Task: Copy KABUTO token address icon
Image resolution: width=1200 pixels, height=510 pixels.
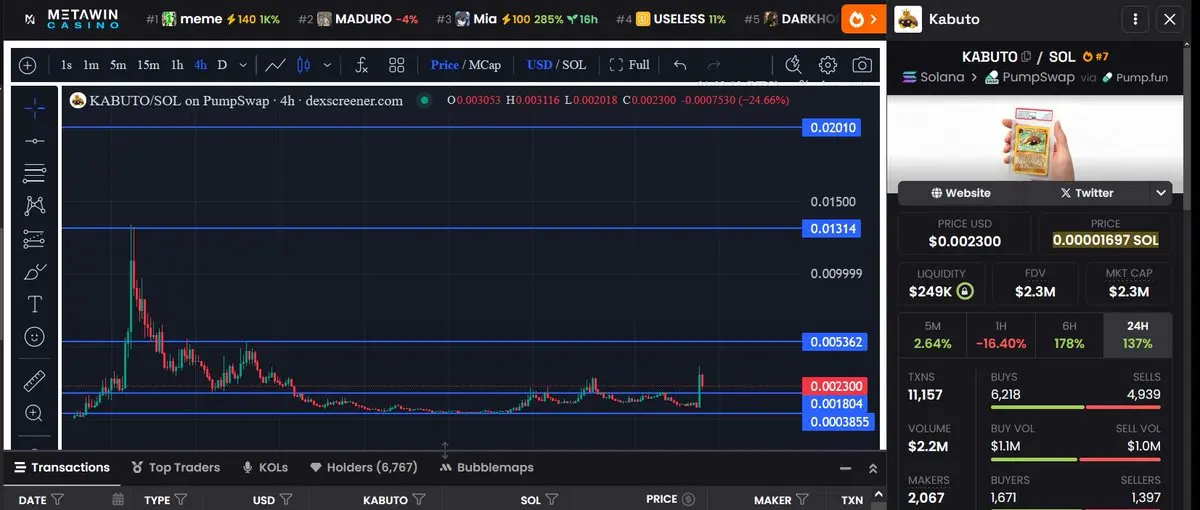Action: point(1026,57)
